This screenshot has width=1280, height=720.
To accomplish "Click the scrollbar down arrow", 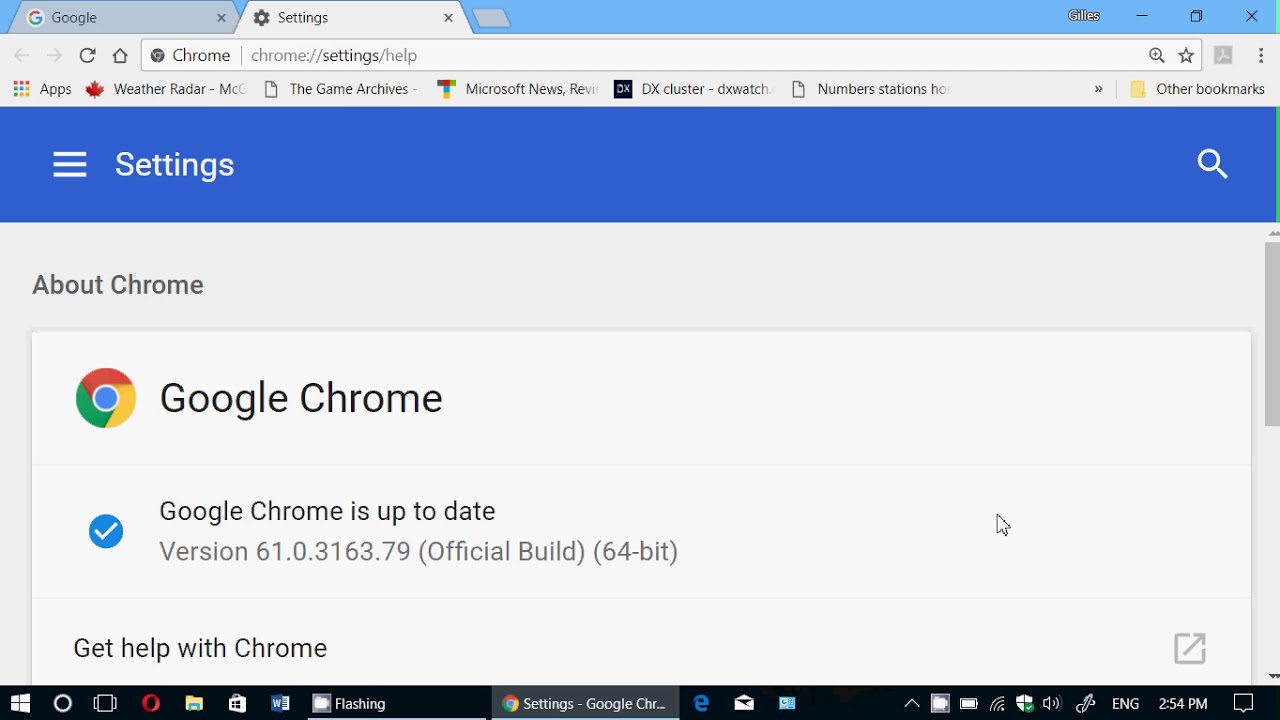I will (x=1272, y=677).
